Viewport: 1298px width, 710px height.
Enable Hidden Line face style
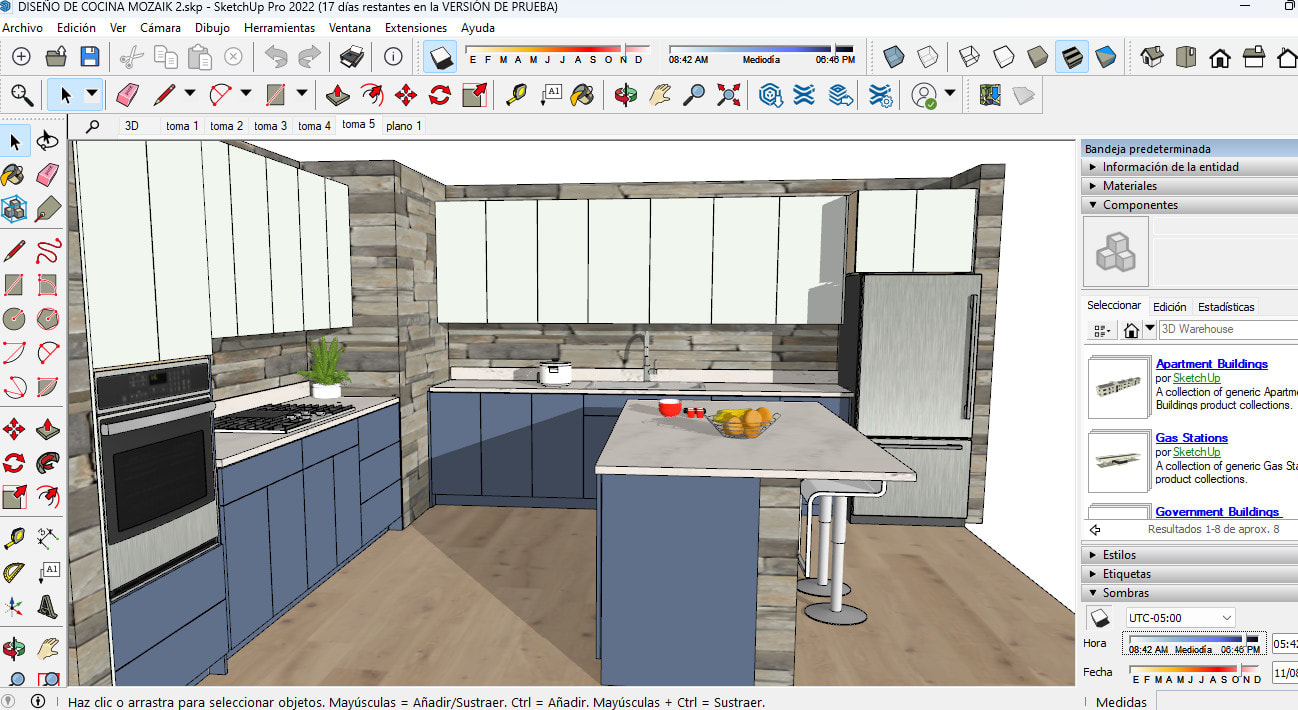[x=1003, y=56]
